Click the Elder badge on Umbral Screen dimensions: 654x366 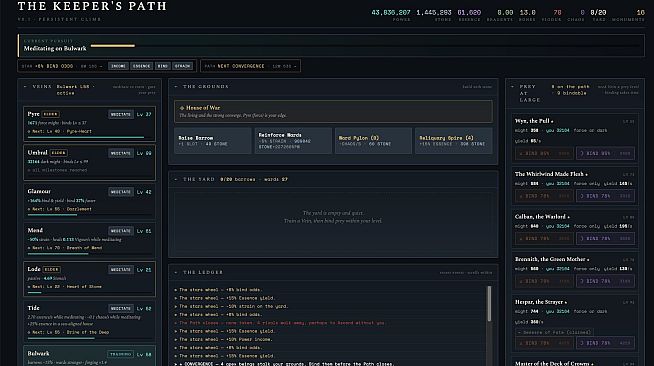[58, 153]
